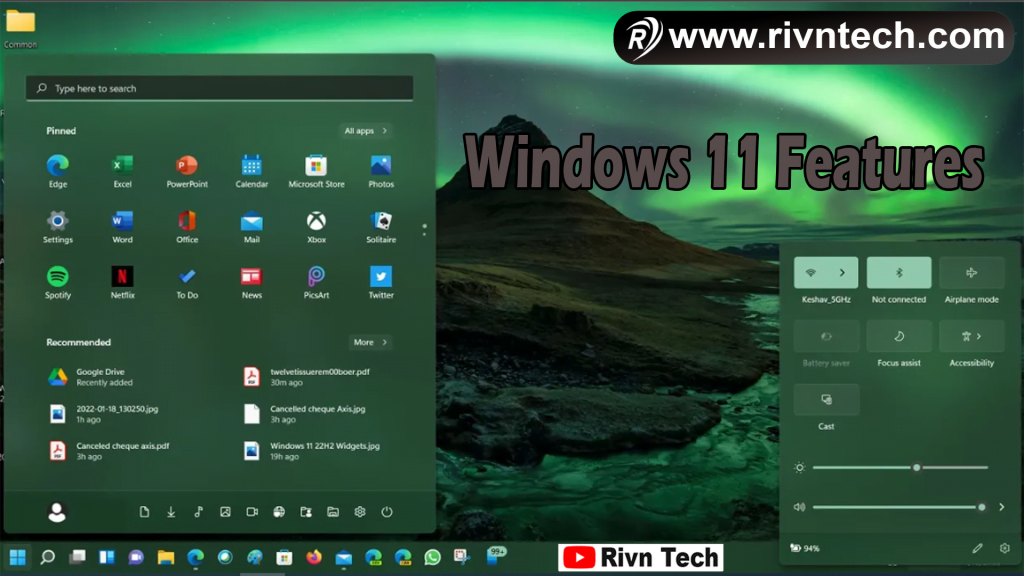Open the Settings gear in Start footer

pos(360,512)
